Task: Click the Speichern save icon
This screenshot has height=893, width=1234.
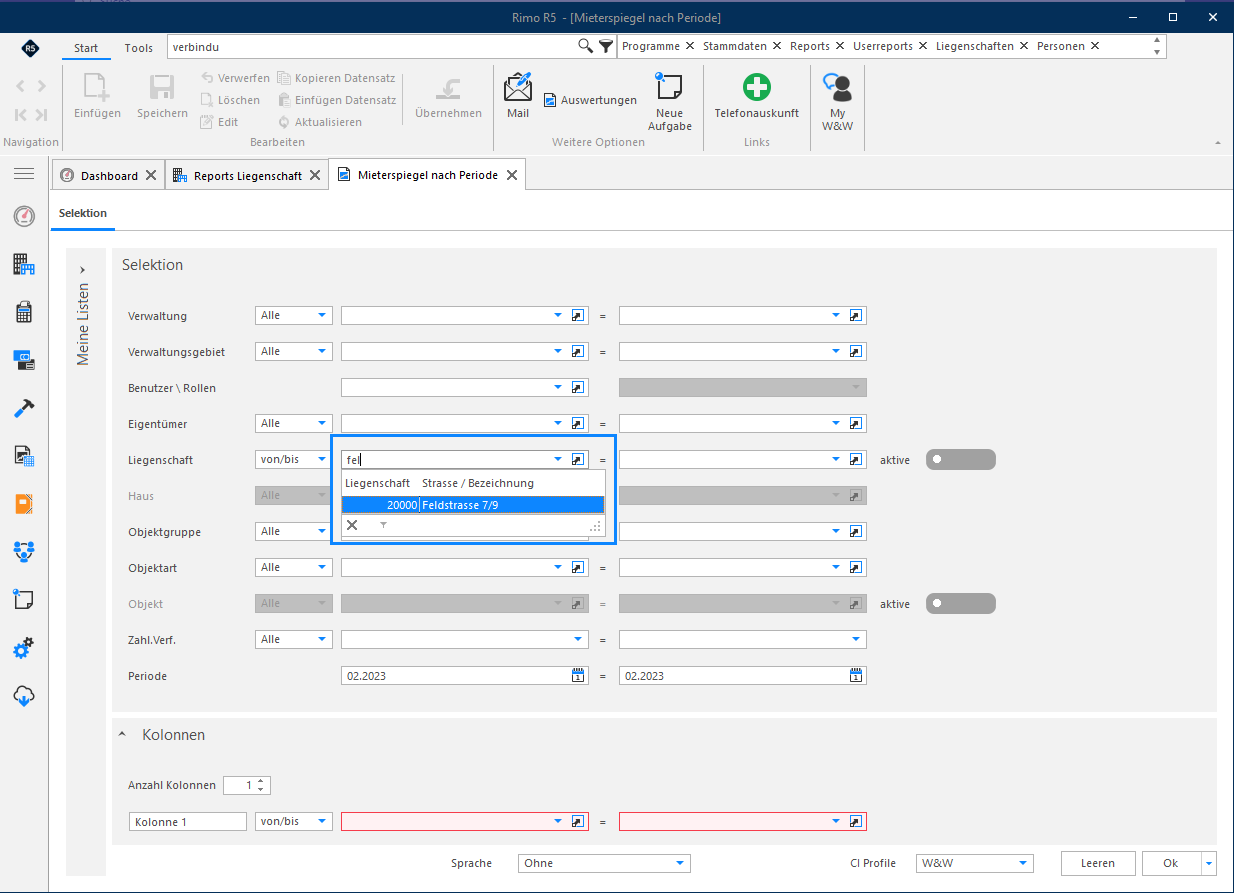Action: click(x=162, y=95)
